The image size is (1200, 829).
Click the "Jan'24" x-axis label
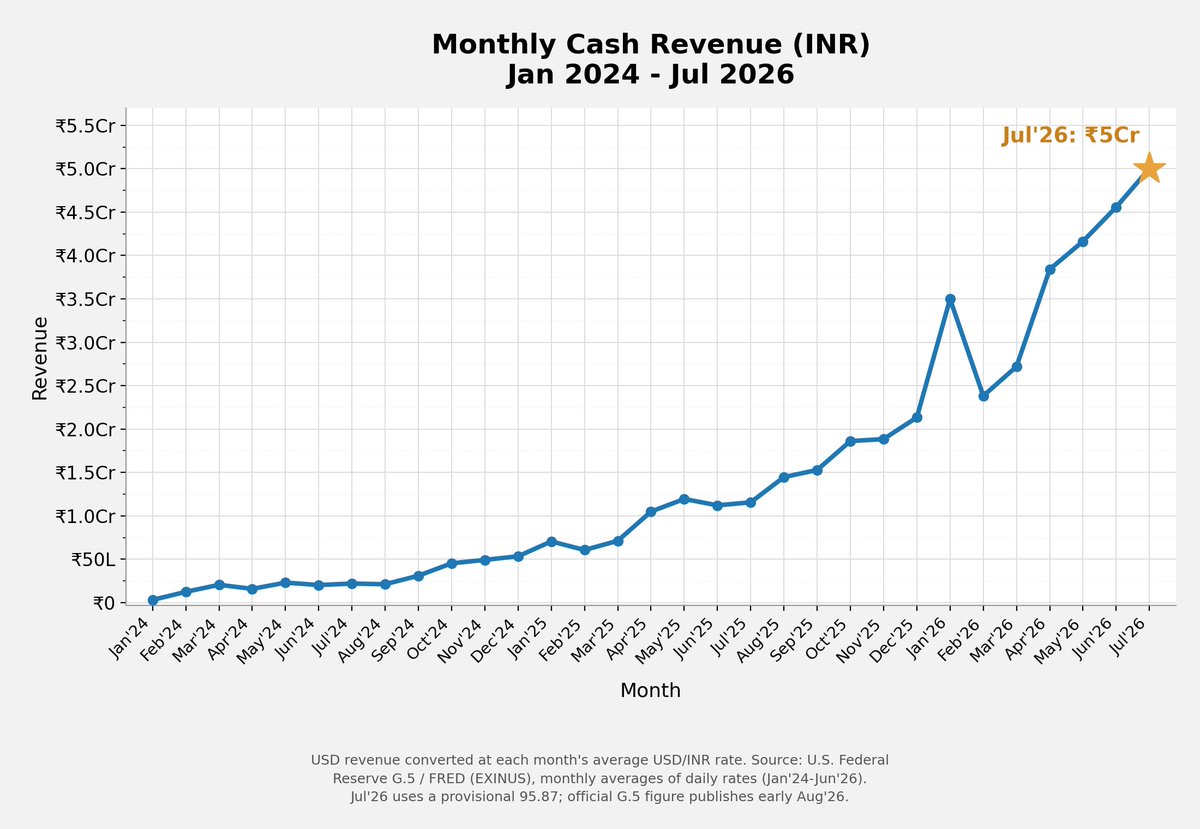[131, 637]
